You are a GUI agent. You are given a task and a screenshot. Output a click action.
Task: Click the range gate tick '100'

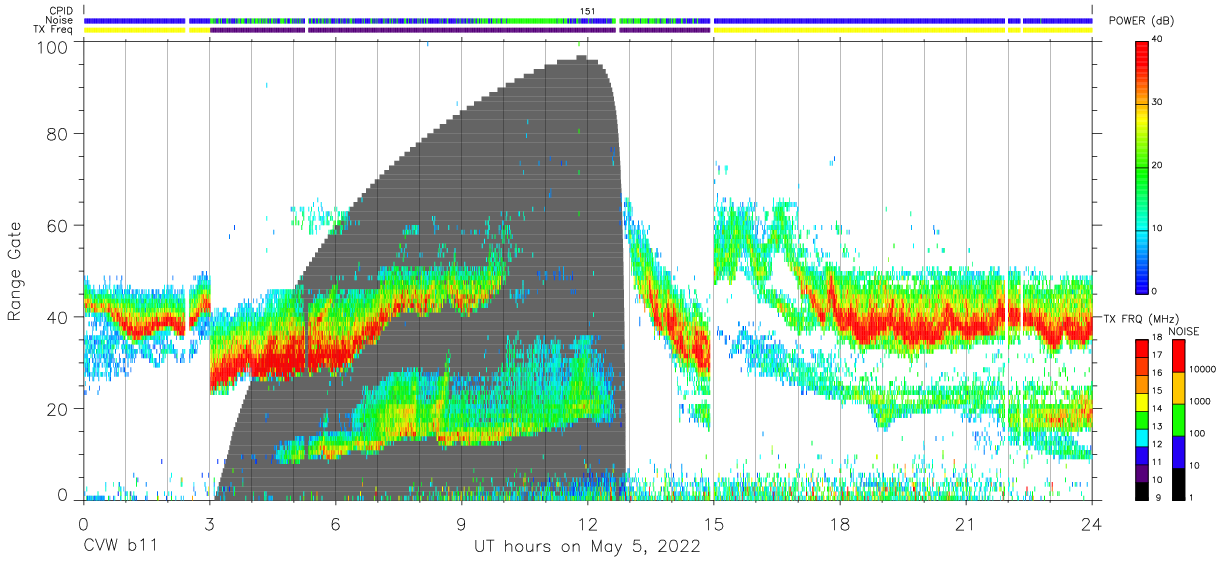(52, 46)
